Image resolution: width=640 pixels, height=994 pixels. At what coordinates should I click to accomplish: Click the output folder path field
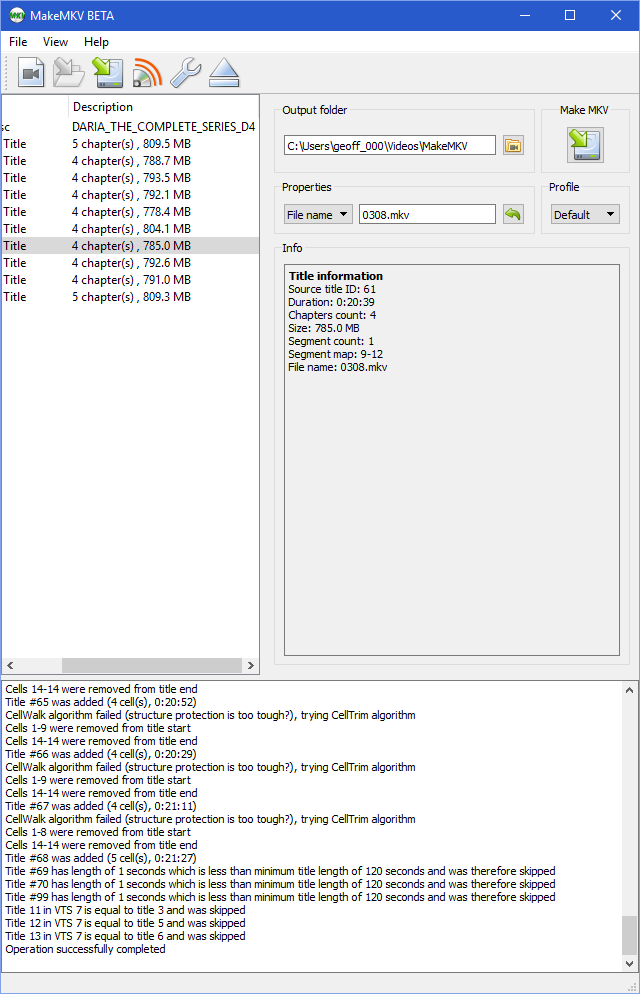click(x=389, y=145)
